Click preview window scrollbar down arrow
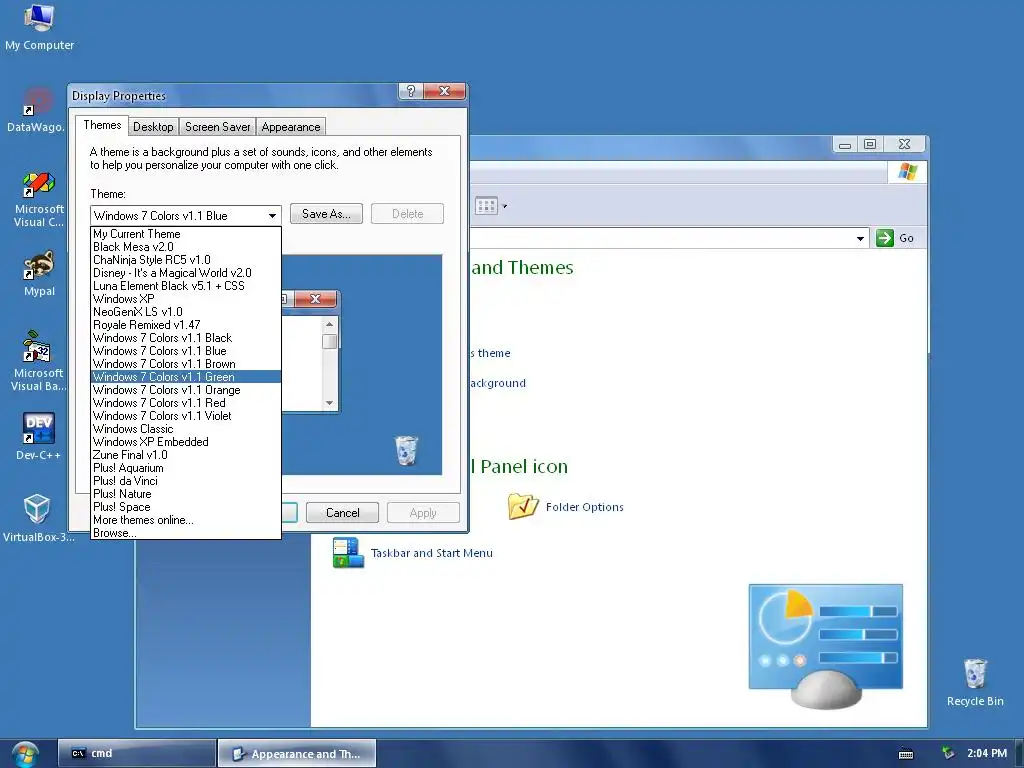This screenshot has height=768, width=1024. tap(330, 403)
